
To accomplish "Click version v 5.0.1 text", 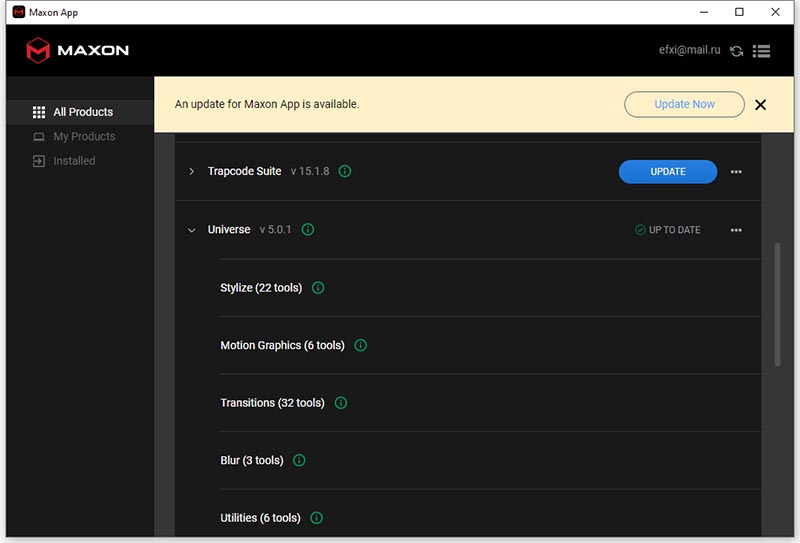I will pyautogui.click(x=276, y=230).
